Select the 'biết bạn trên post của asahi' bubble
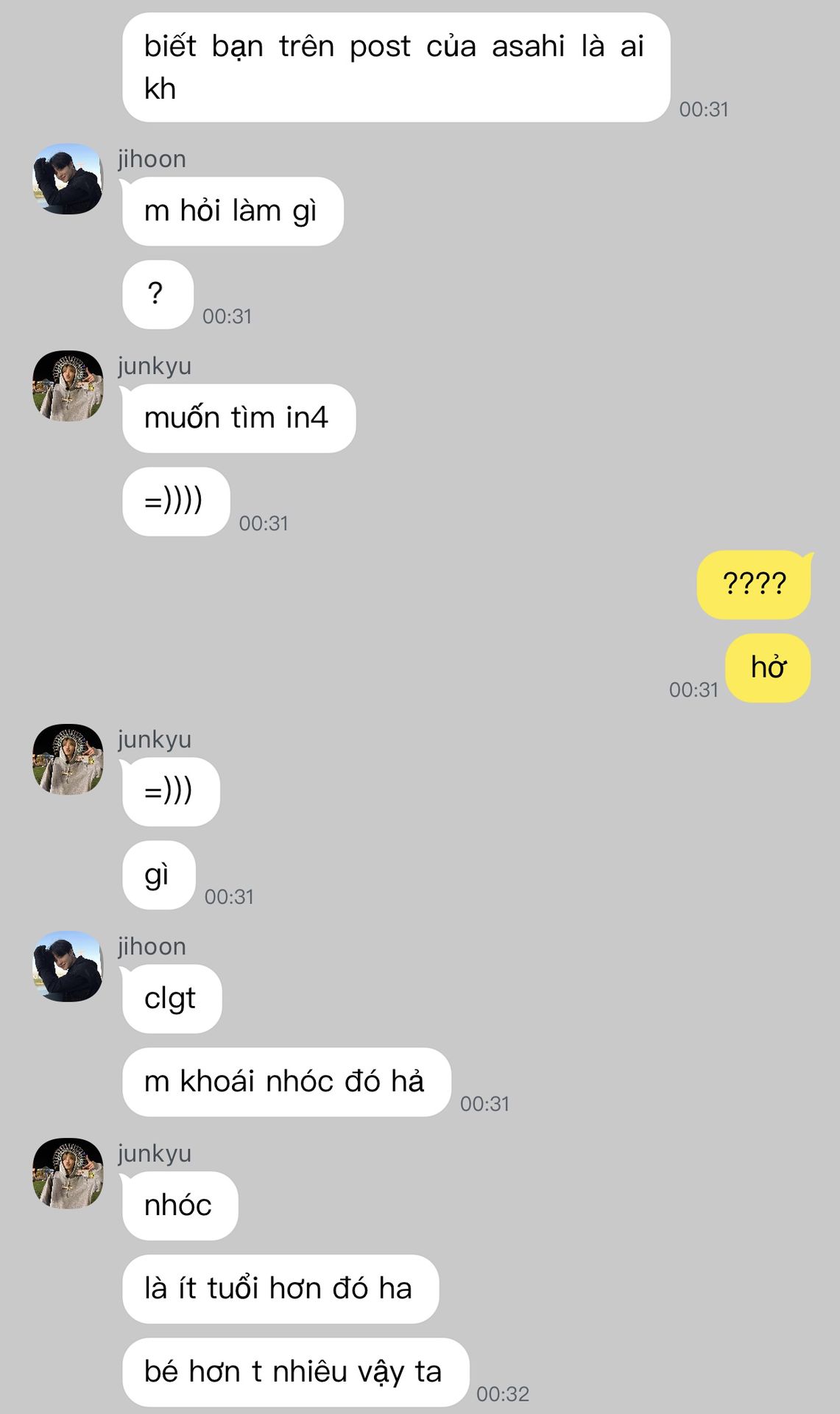 [x=396, y=67]
